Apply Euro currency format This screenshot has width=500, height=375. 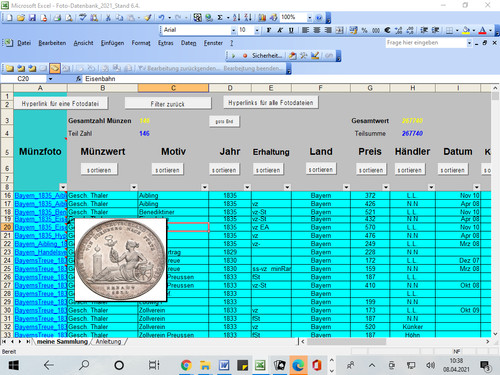click(387, 30)
